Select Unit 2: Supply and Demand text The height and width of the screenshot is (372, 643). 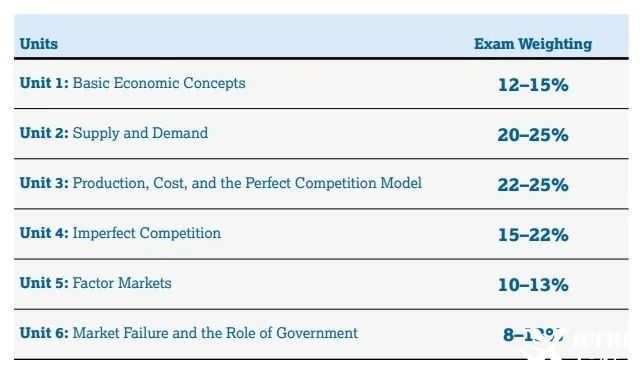coord(114,133)
